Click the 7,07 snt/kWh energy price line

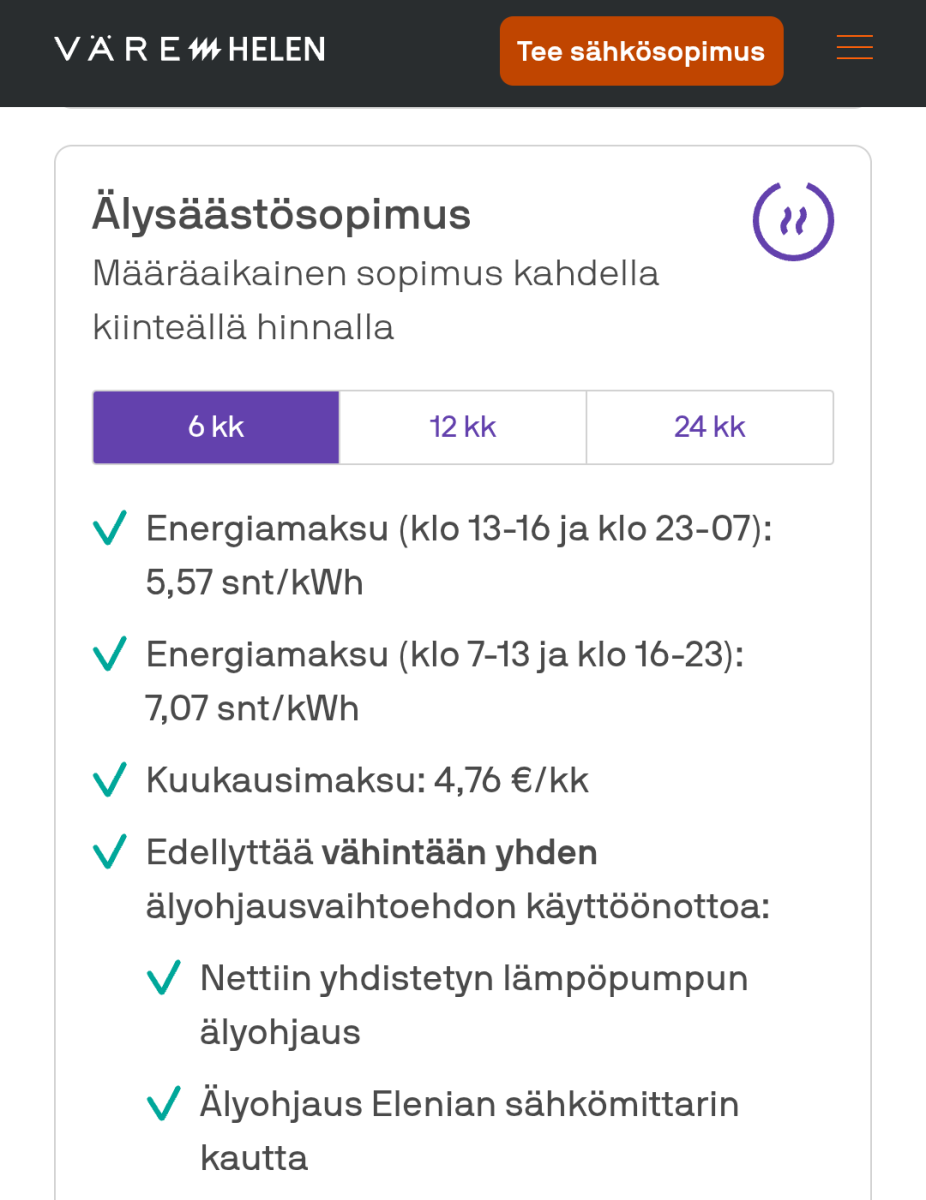252,708
